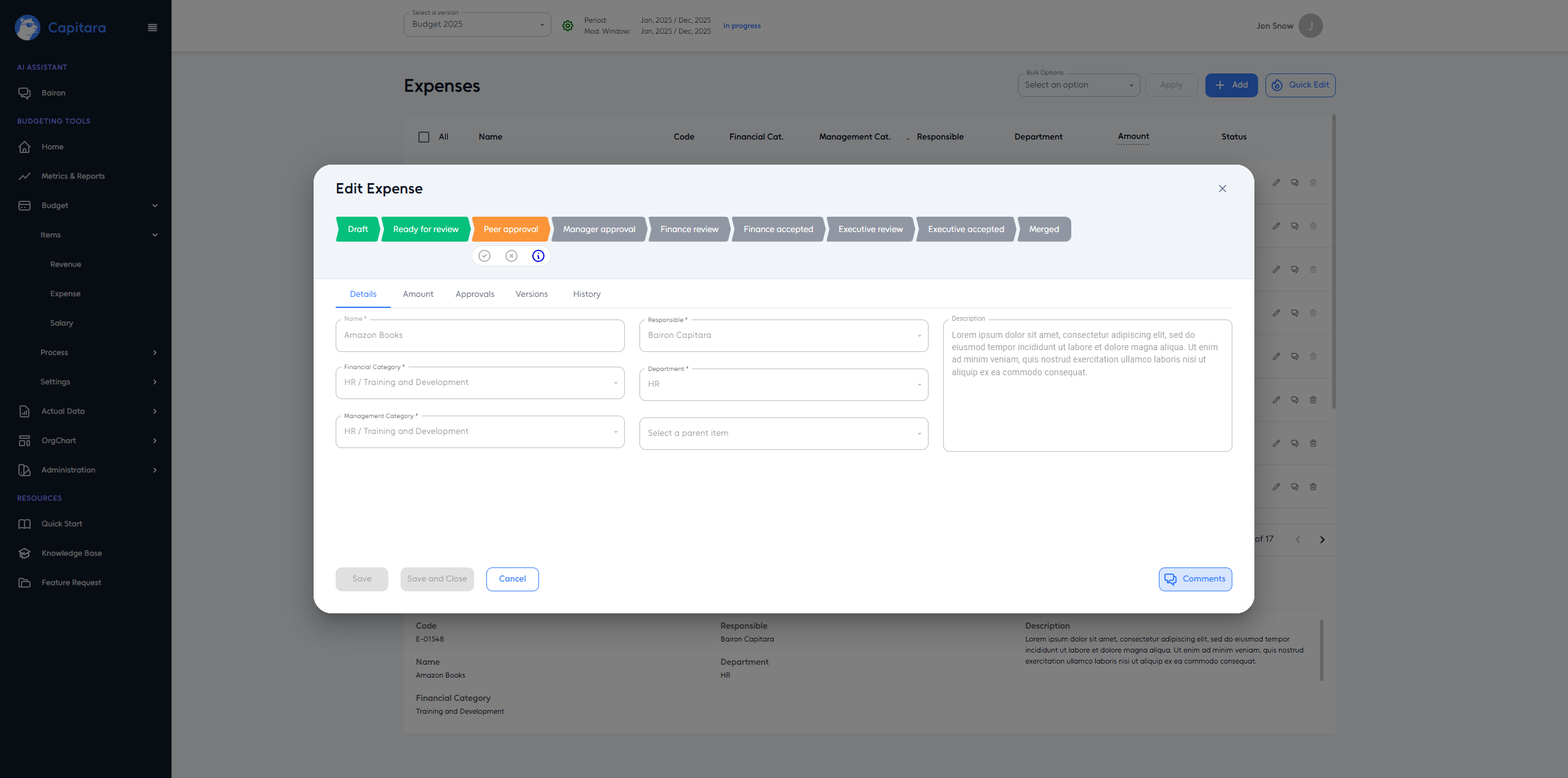Screen dimensions: 1568x778
Task: Click the blue info icon under Peer approval
Action: tap(538, 256)
